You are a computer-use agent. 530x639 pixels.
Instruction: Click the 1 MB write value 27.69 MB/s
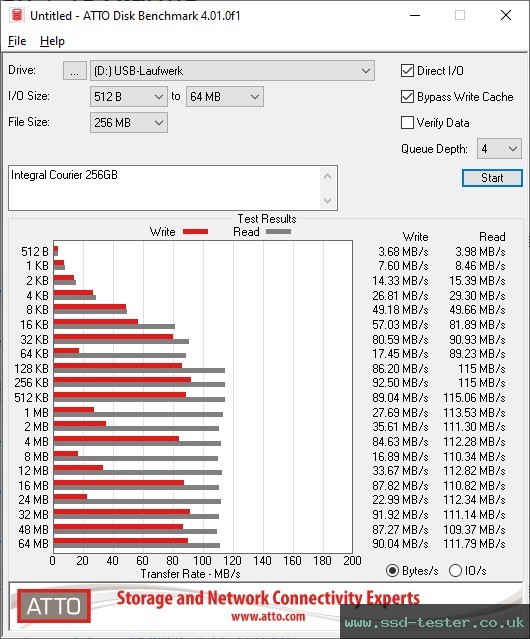tap(400, 412)
